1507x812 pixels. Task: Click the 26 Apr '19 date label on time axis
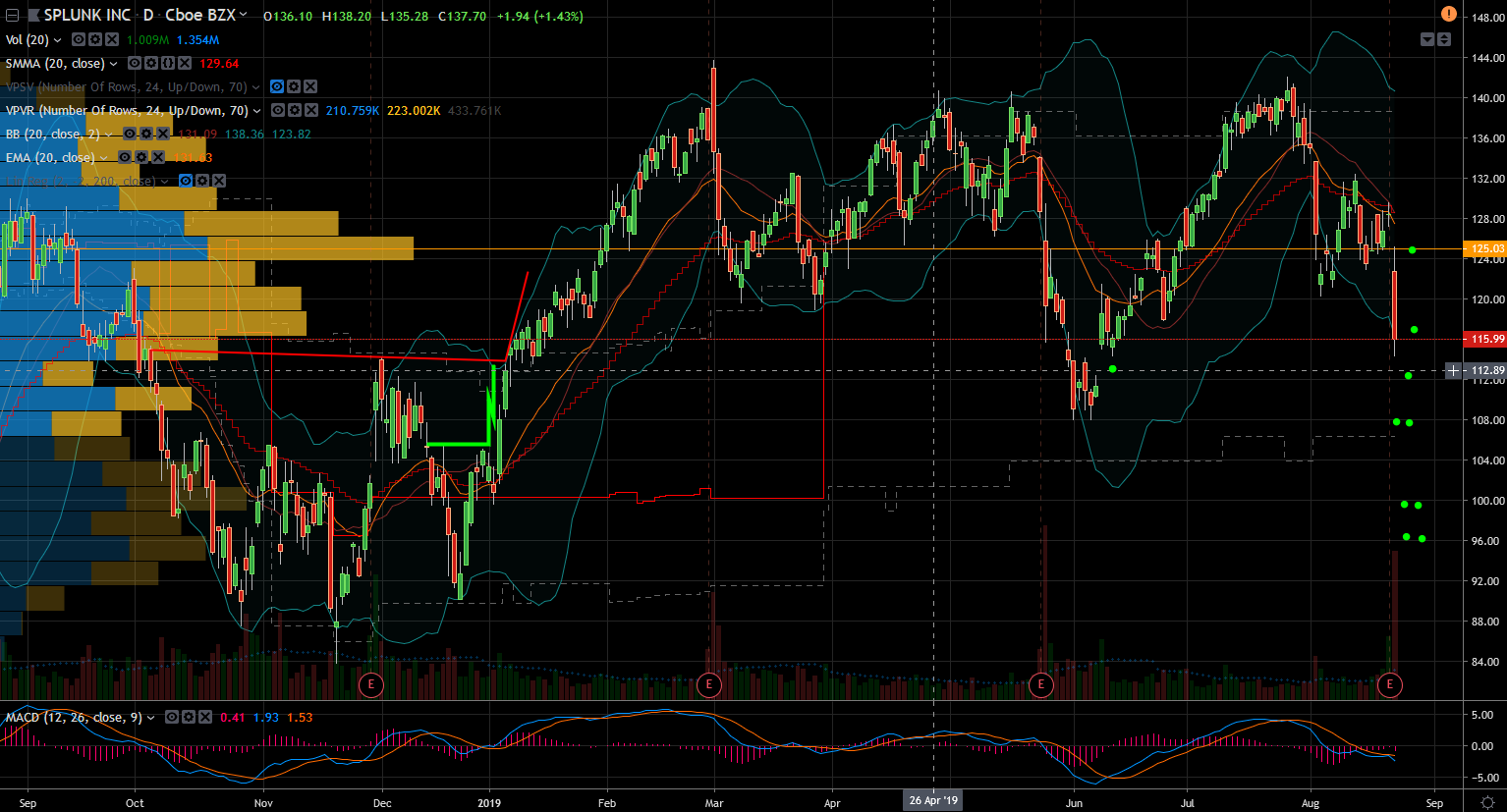pos(933,800)
